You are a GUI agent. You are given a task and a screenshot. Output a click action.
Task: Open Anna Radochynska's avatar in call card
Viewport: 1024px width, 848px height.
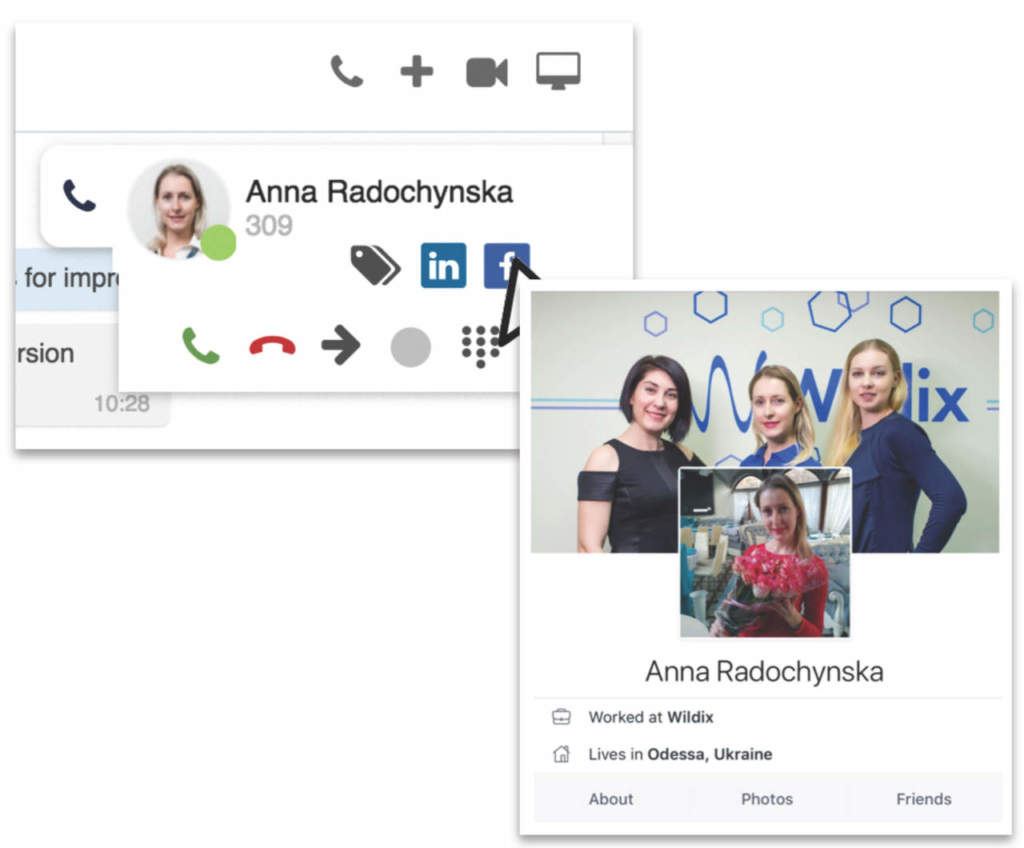[x=178, y=209]
